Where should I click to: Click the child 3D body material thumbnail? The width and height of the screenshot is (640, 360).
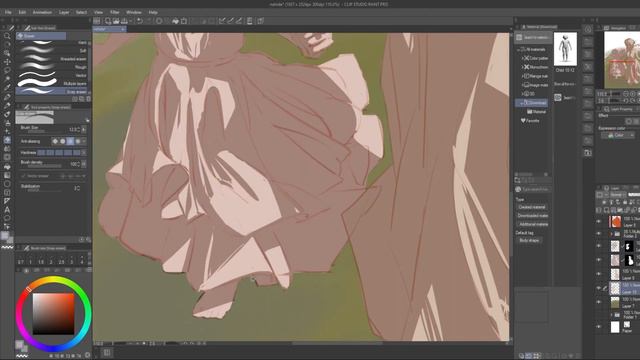point(565,49)
